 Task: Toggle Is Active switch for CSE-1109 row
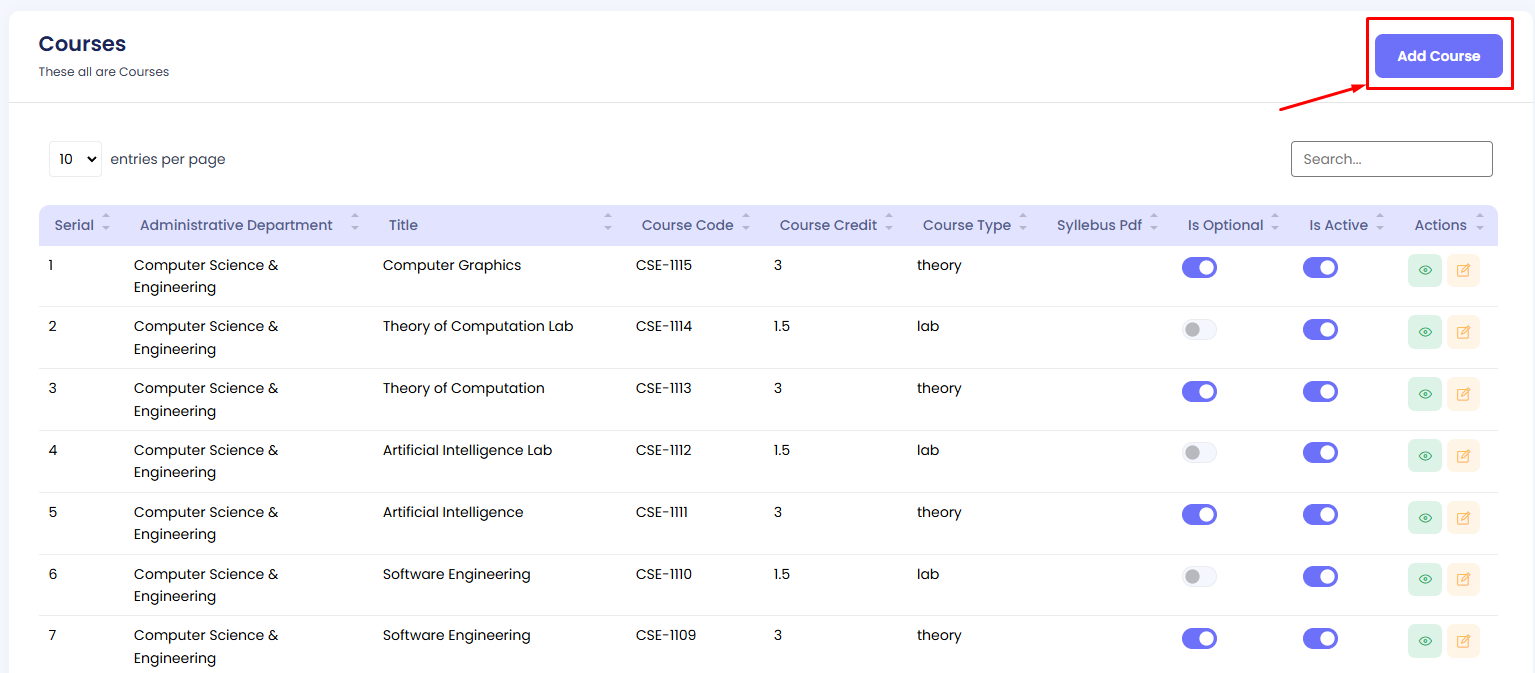[x=1320, y=638]
